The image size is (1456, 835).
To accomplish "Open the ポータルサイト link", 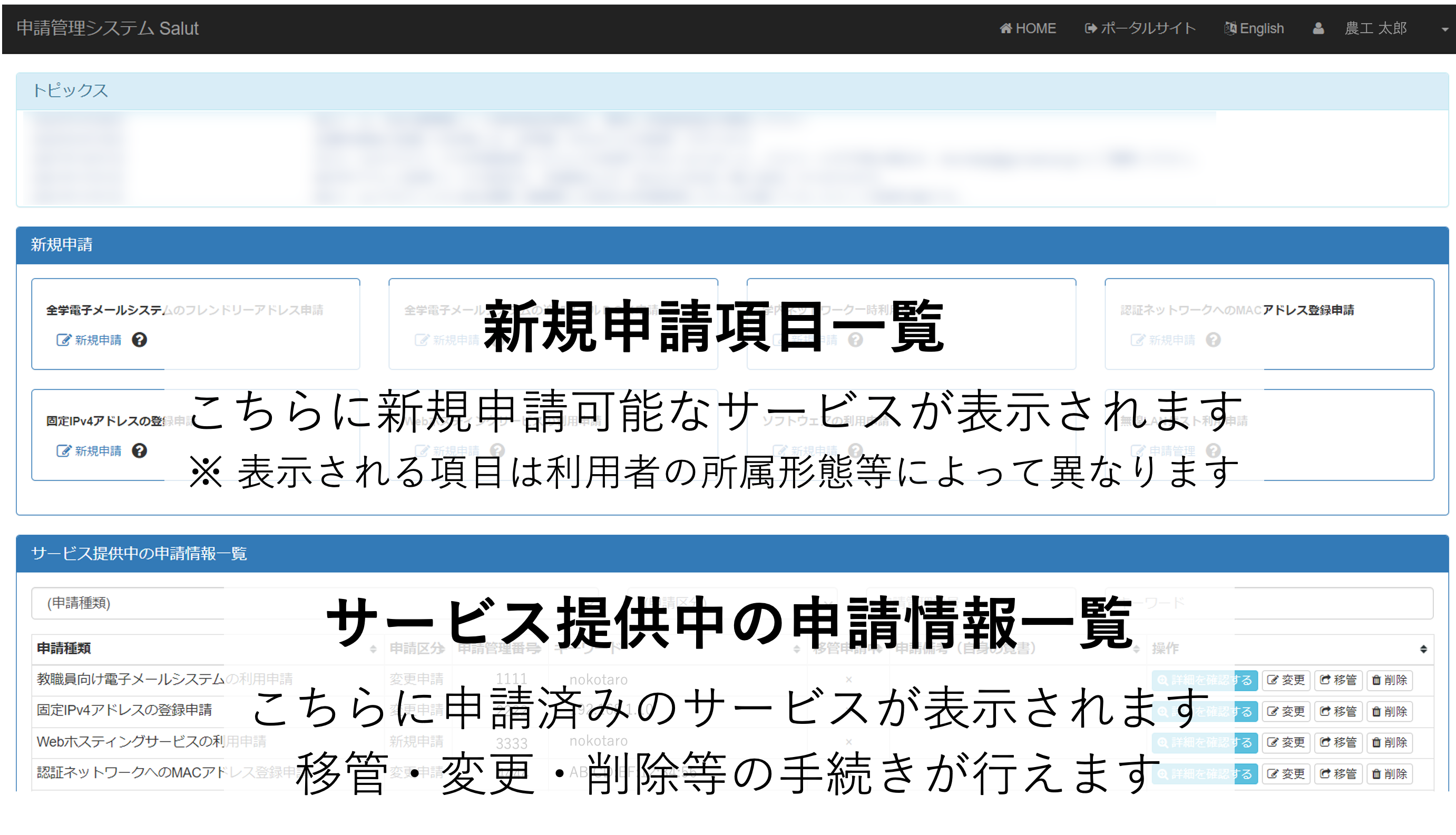I will pyautogui.click(x=1140, y=28).
